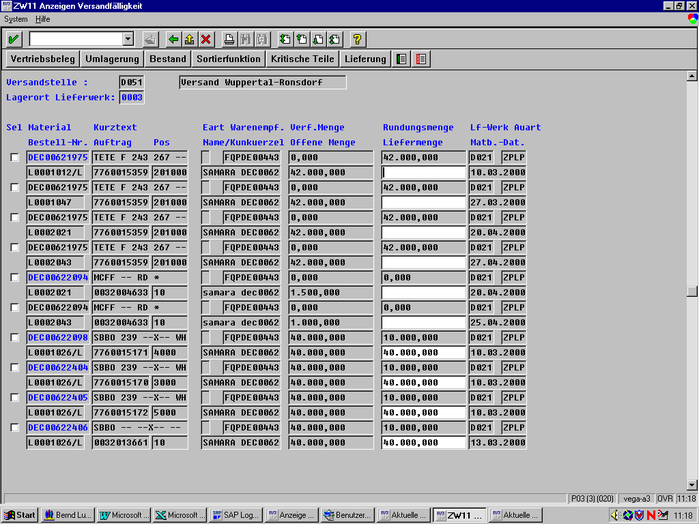Click the Umlagerung button
Screen dimensions: 699x524
112,59
